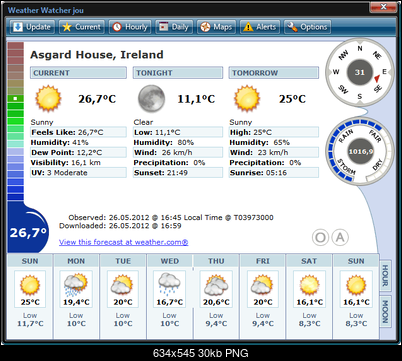Select Wednesday's rainy forecast icon
This screenshot has width=402, height=361.
pyautogui.click(x=169, y=284)
